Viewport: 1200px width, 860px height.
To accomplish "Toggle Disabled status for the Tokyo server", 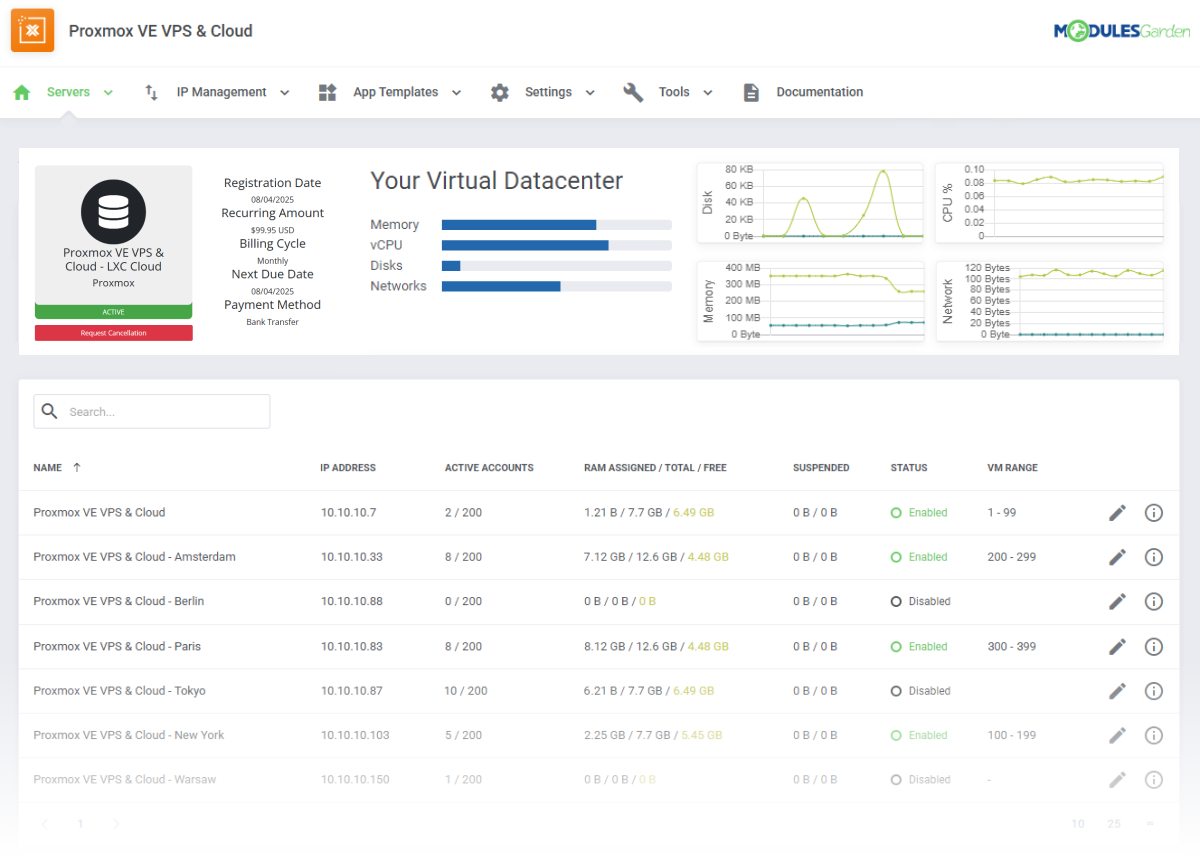I will pos(921,691).
